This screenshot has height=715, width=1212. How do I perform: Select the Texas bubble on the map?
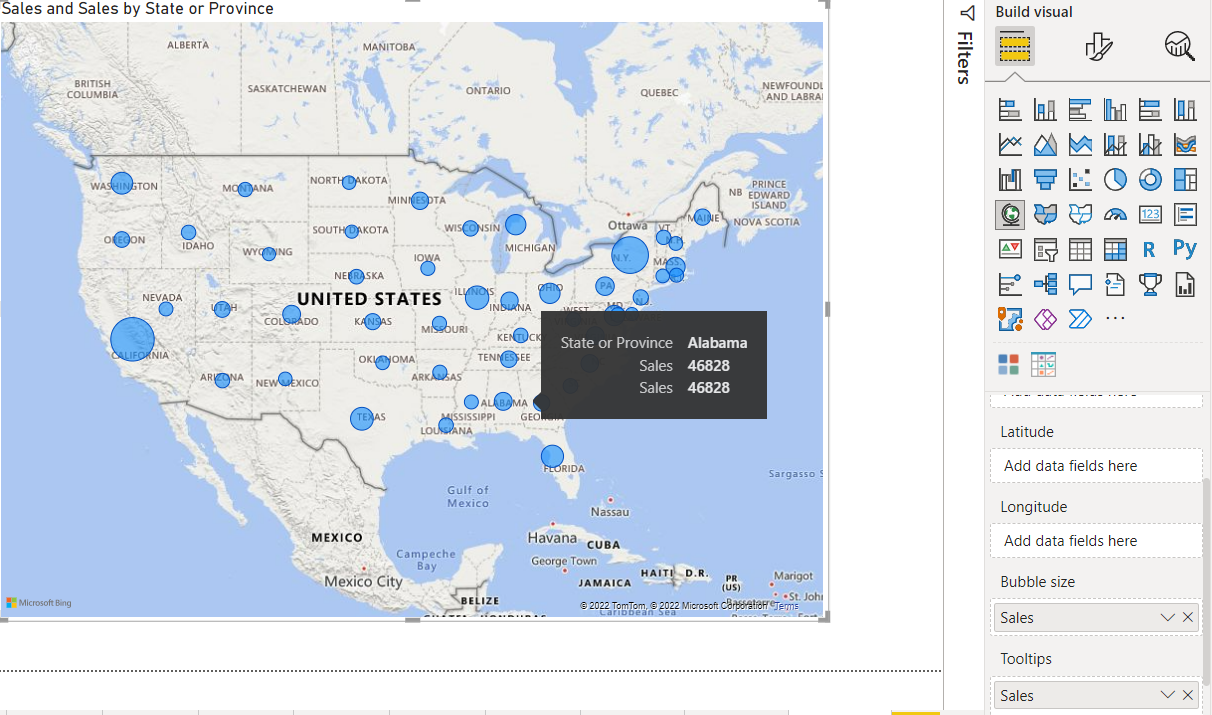(362, 418)
